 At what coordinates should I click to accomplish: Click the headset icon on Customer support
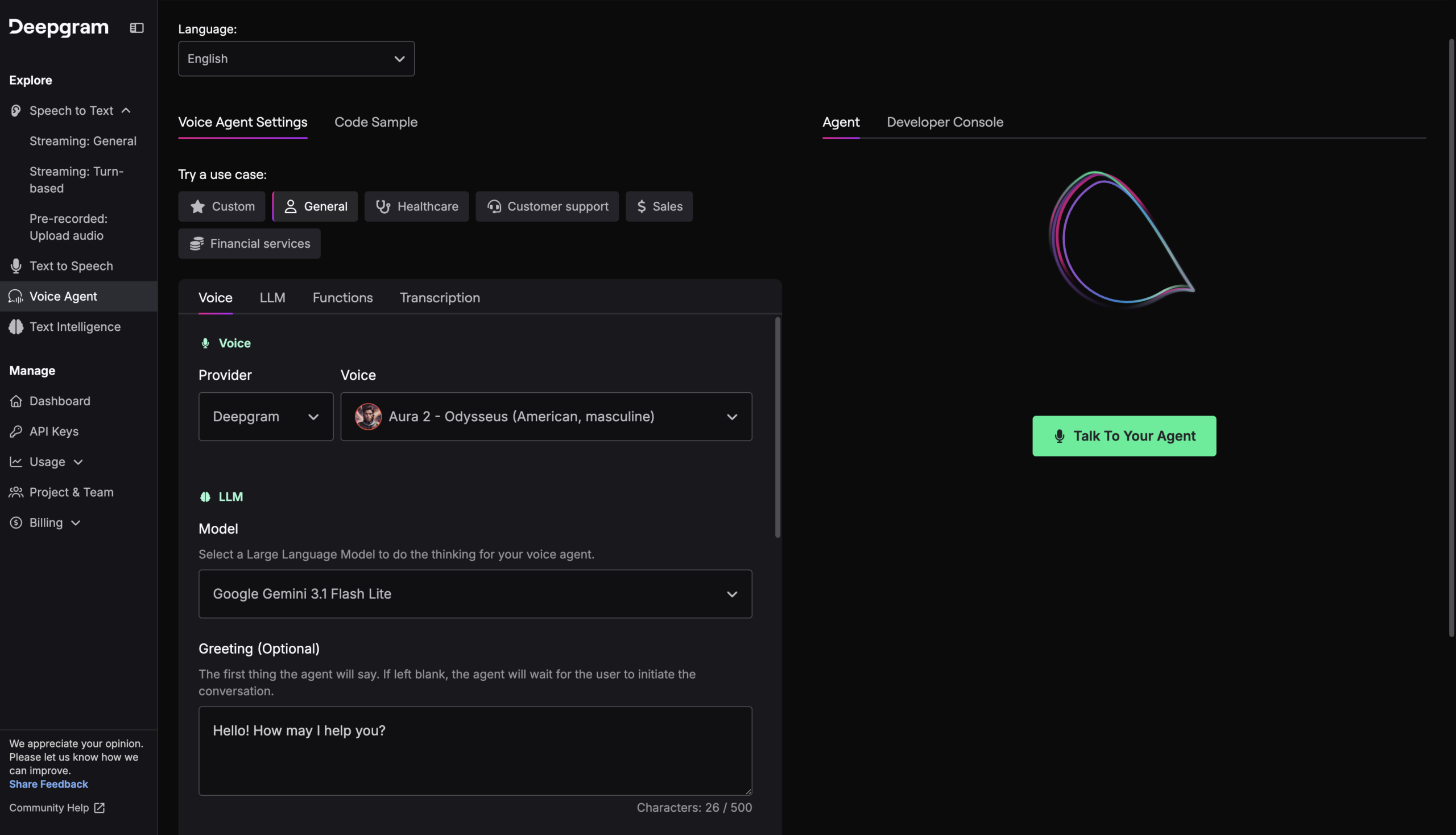point(494,206)
